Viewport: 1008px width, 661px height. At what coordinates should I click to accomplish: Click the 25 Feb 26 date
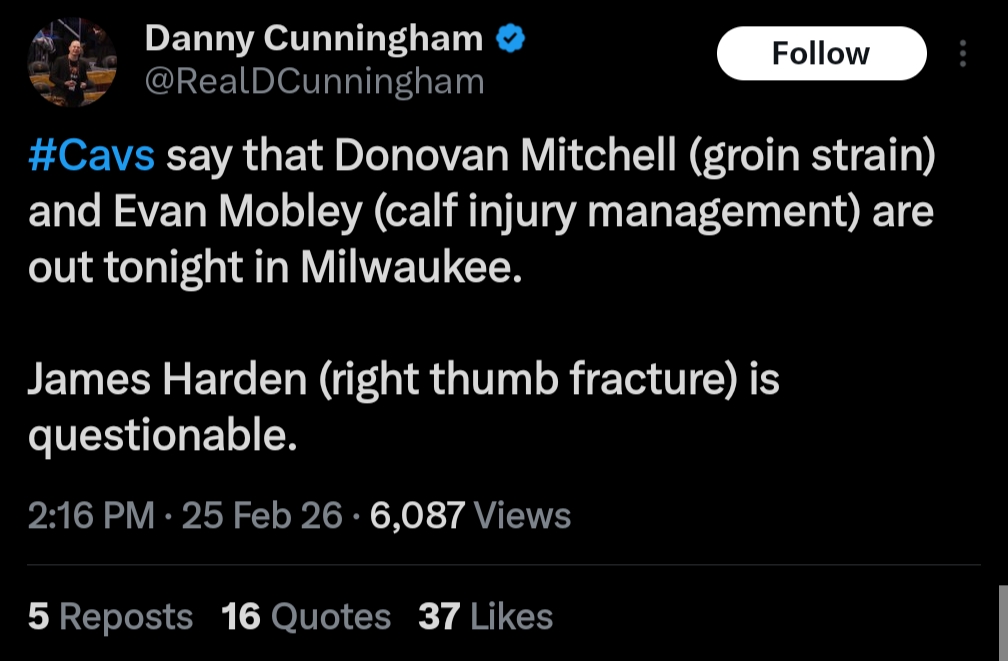click(263, 515)
